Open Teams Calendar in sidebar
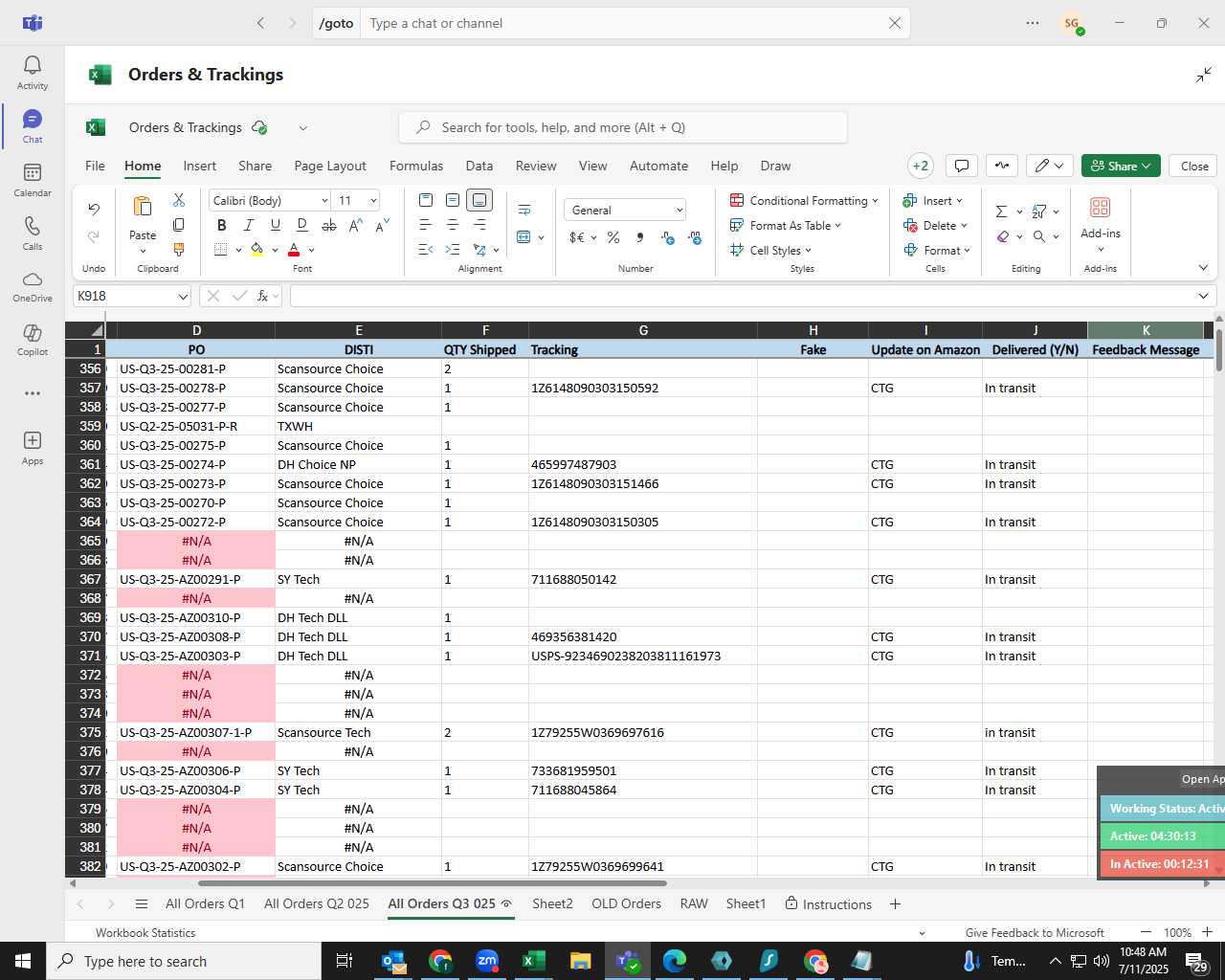 click(x=33, y=179)
